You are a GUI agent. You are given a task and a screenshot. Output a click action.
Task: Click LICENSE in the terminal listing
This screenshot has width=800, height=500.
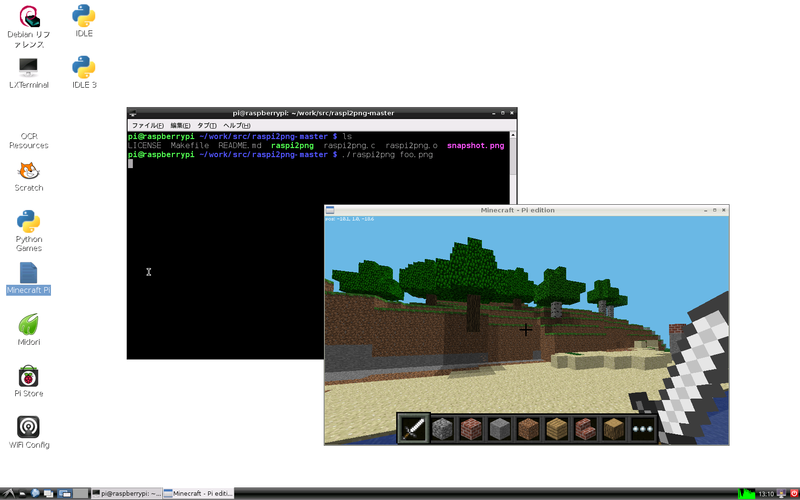[144, 145]
